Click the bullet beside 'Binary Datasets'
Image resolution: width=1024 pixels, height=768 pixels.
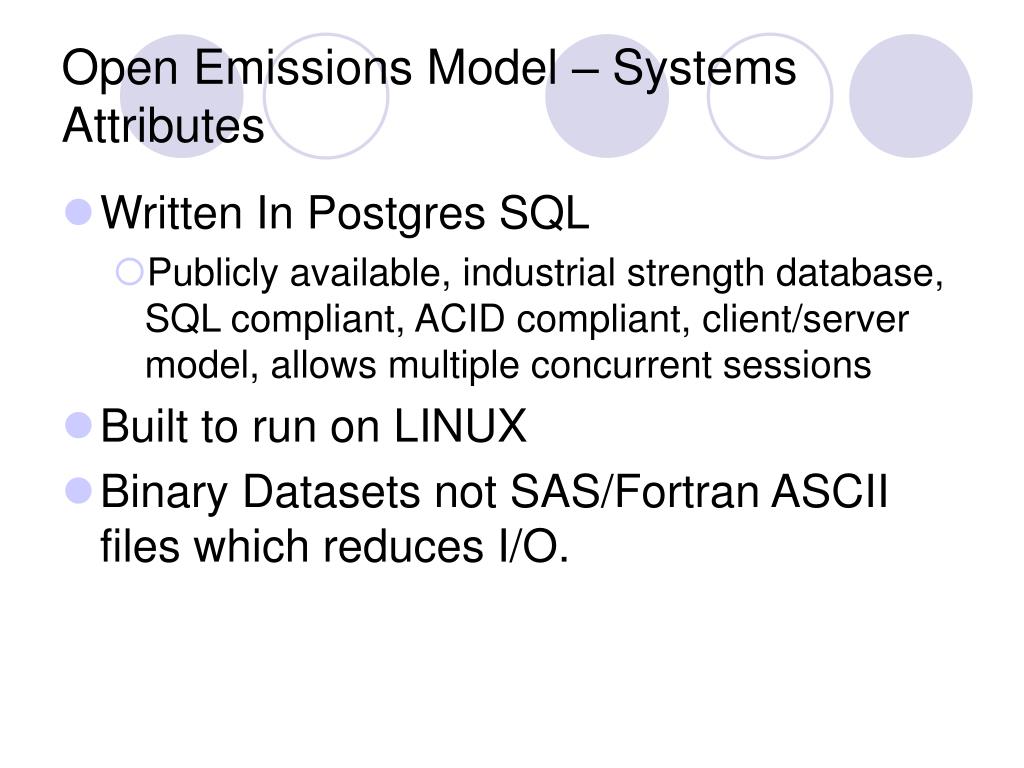79,491
